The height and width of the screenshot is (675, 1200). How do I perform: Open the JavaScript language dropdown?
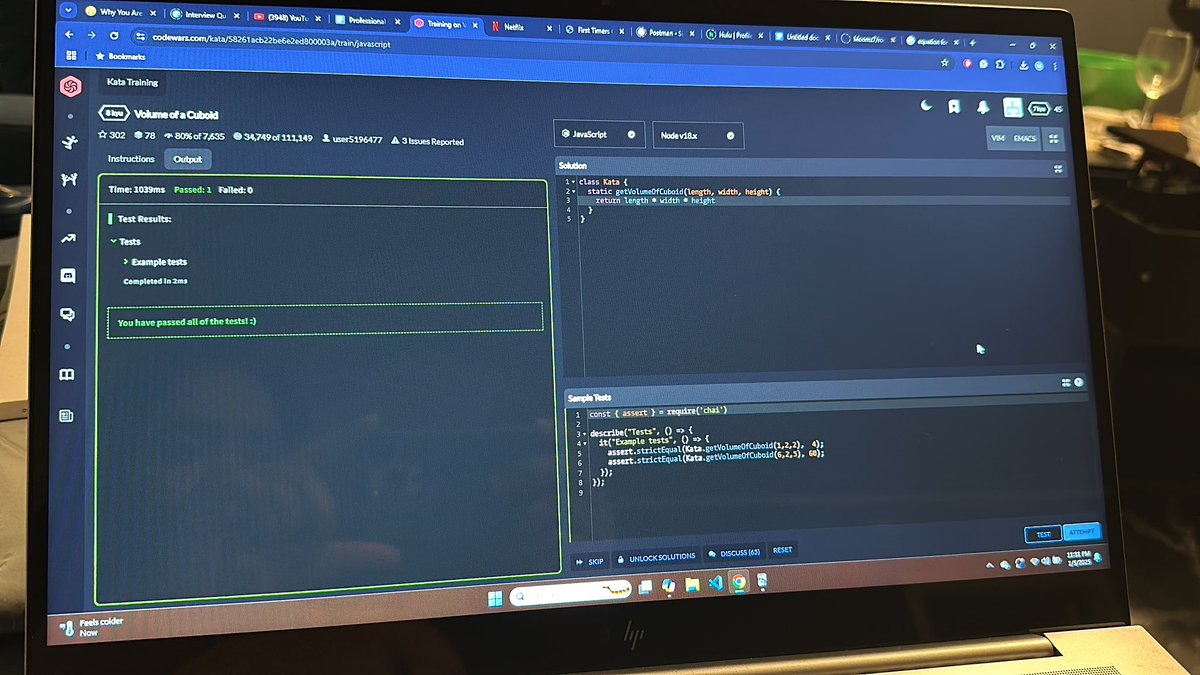coord(599,134)
